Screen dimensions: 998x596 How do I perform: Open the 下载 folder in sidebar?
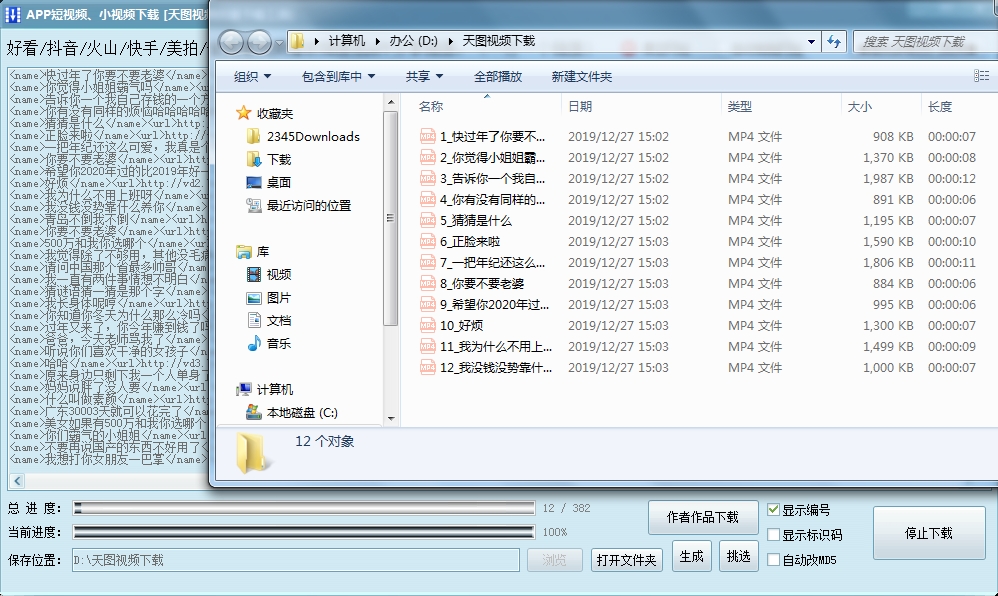tap(269, 159)
